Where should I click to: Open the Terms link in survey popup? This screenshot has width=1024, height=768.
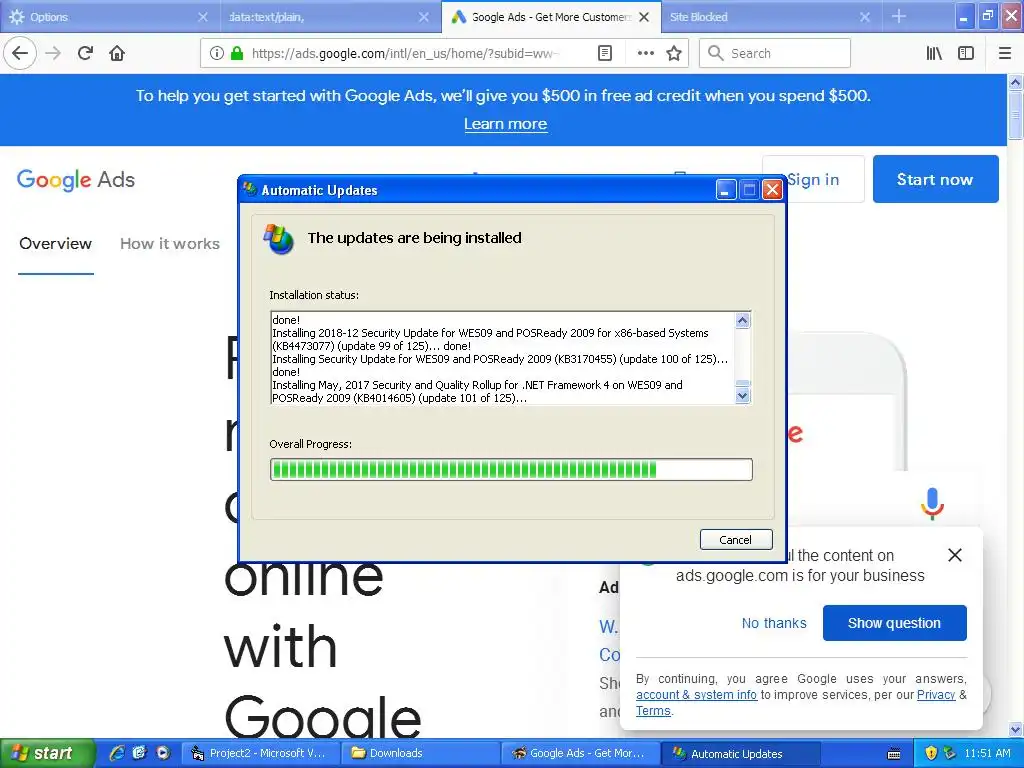(x=653, y=711)
